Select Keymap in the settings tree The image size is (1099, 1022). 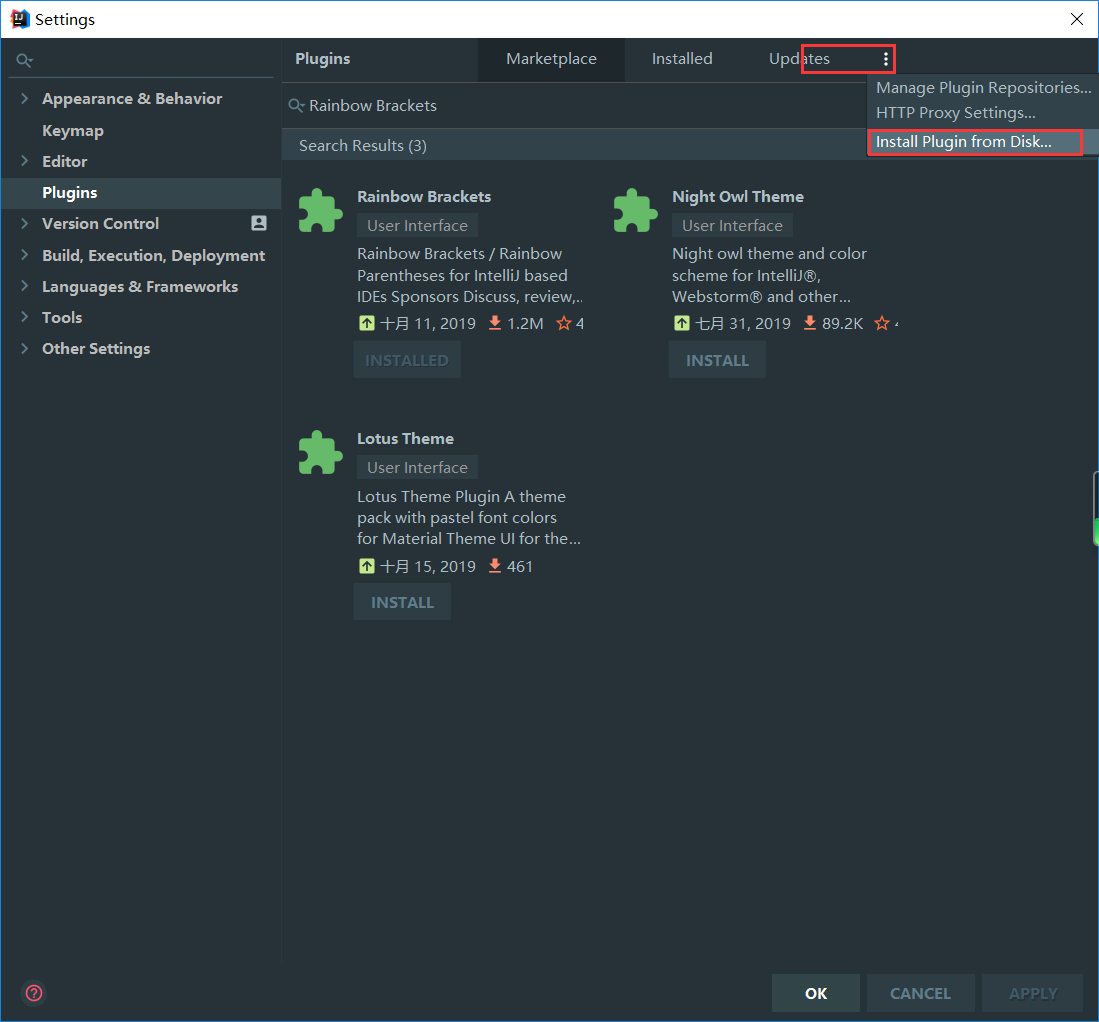coord(73,131)
